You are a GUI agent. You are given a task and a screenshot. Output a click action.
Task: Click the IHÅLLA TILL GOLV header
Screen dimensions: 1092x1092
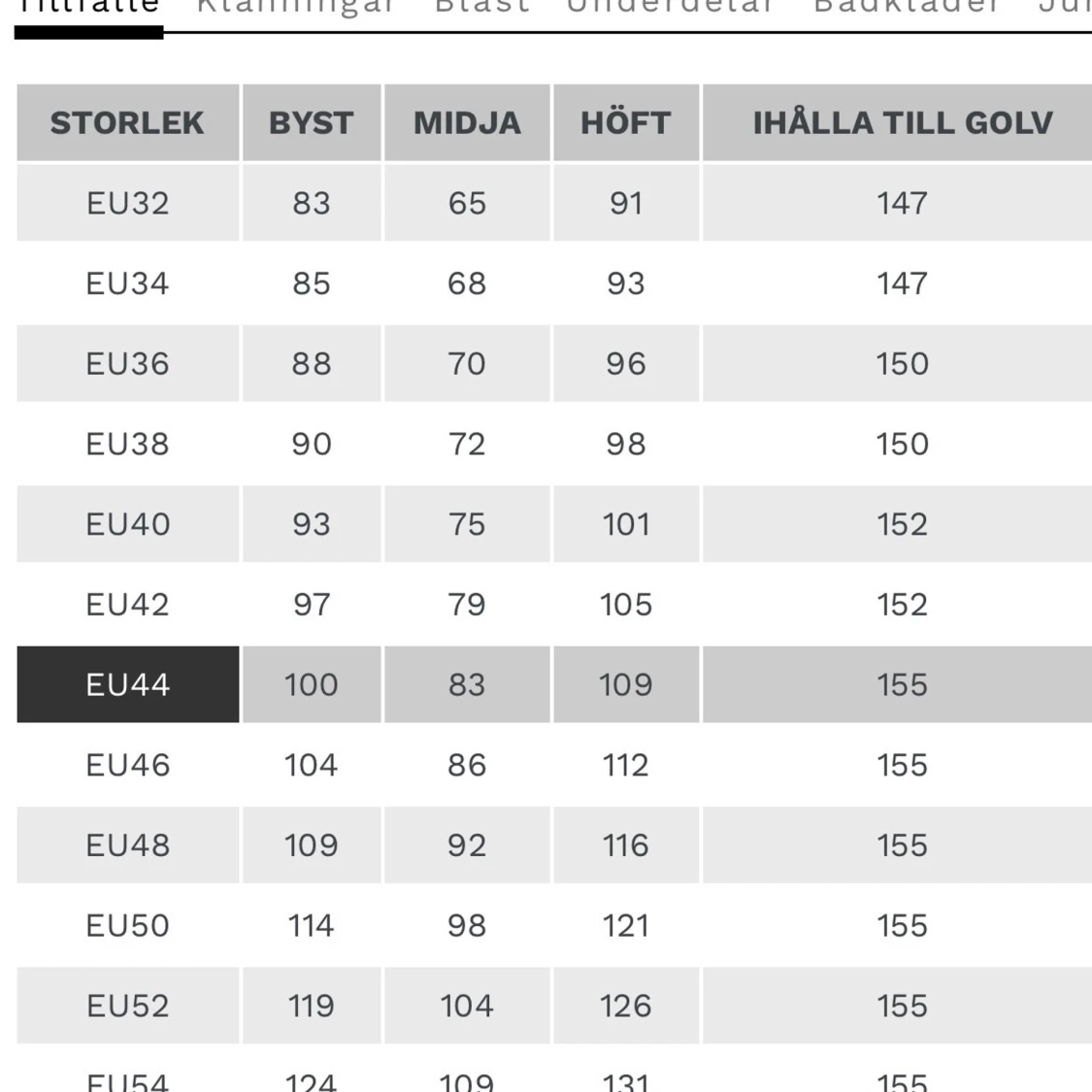902,122
